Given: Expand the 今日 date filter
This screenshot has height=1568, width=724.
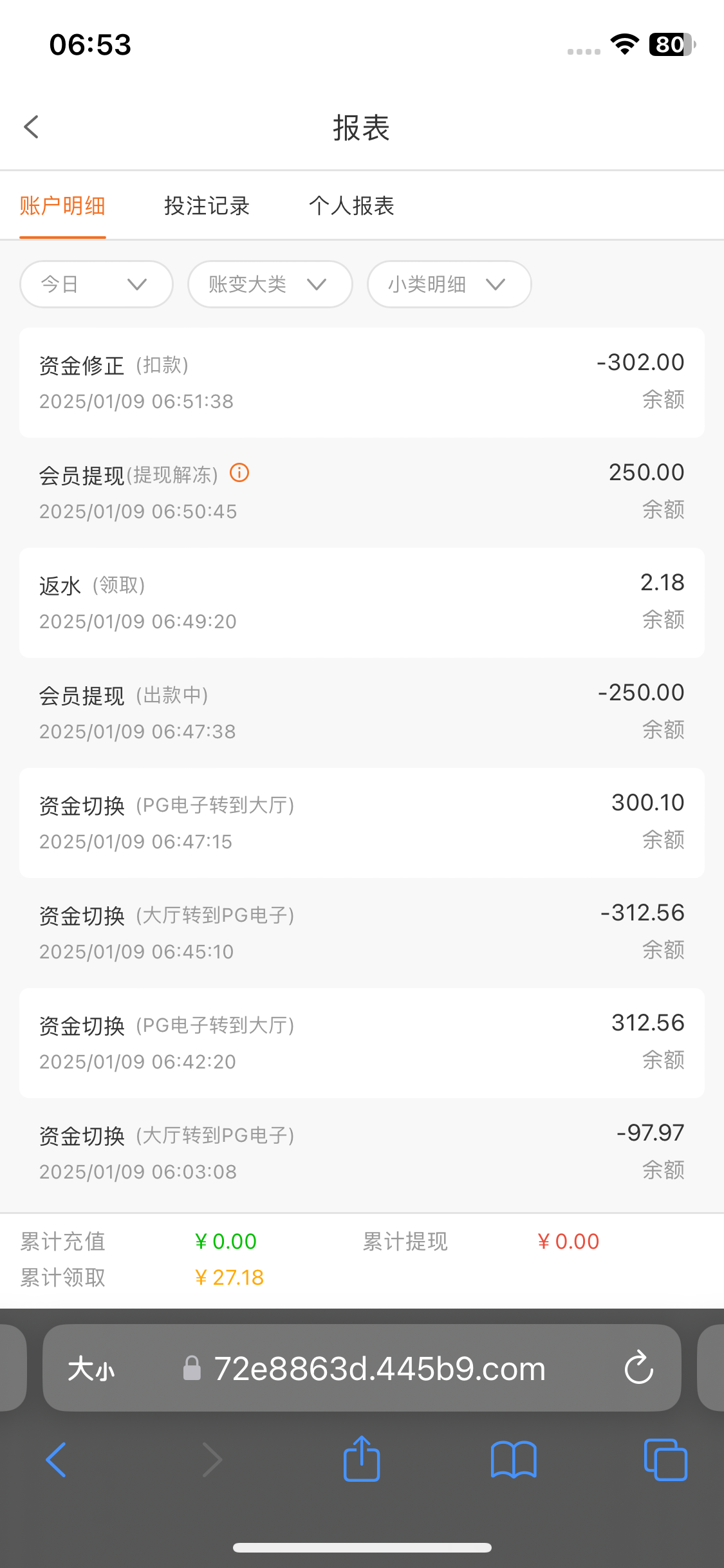Looking at the screenshot, I should (97, 284).
